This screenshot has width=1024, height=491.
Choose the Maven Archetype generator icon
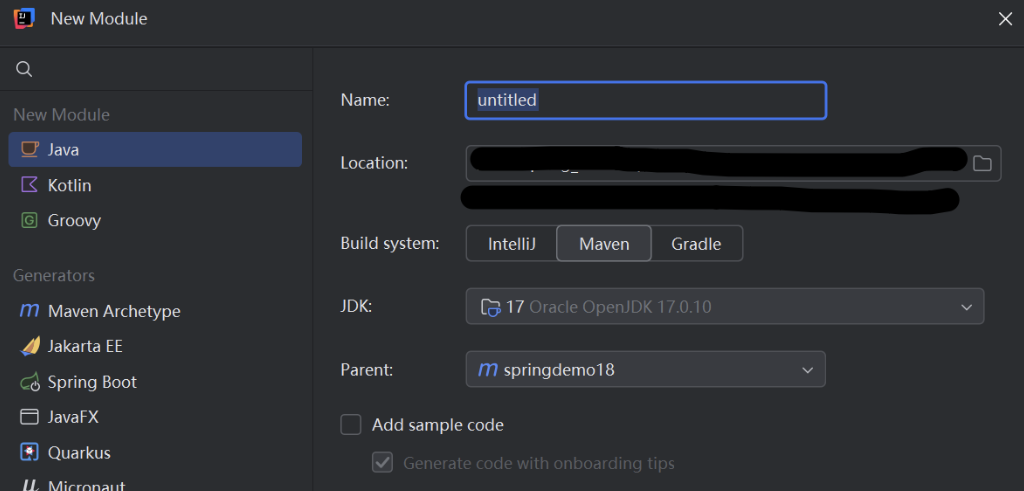[29, 311]
